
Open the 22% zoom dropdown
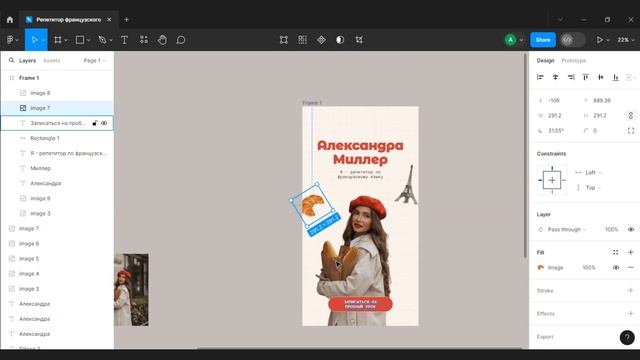coord(626,40)
